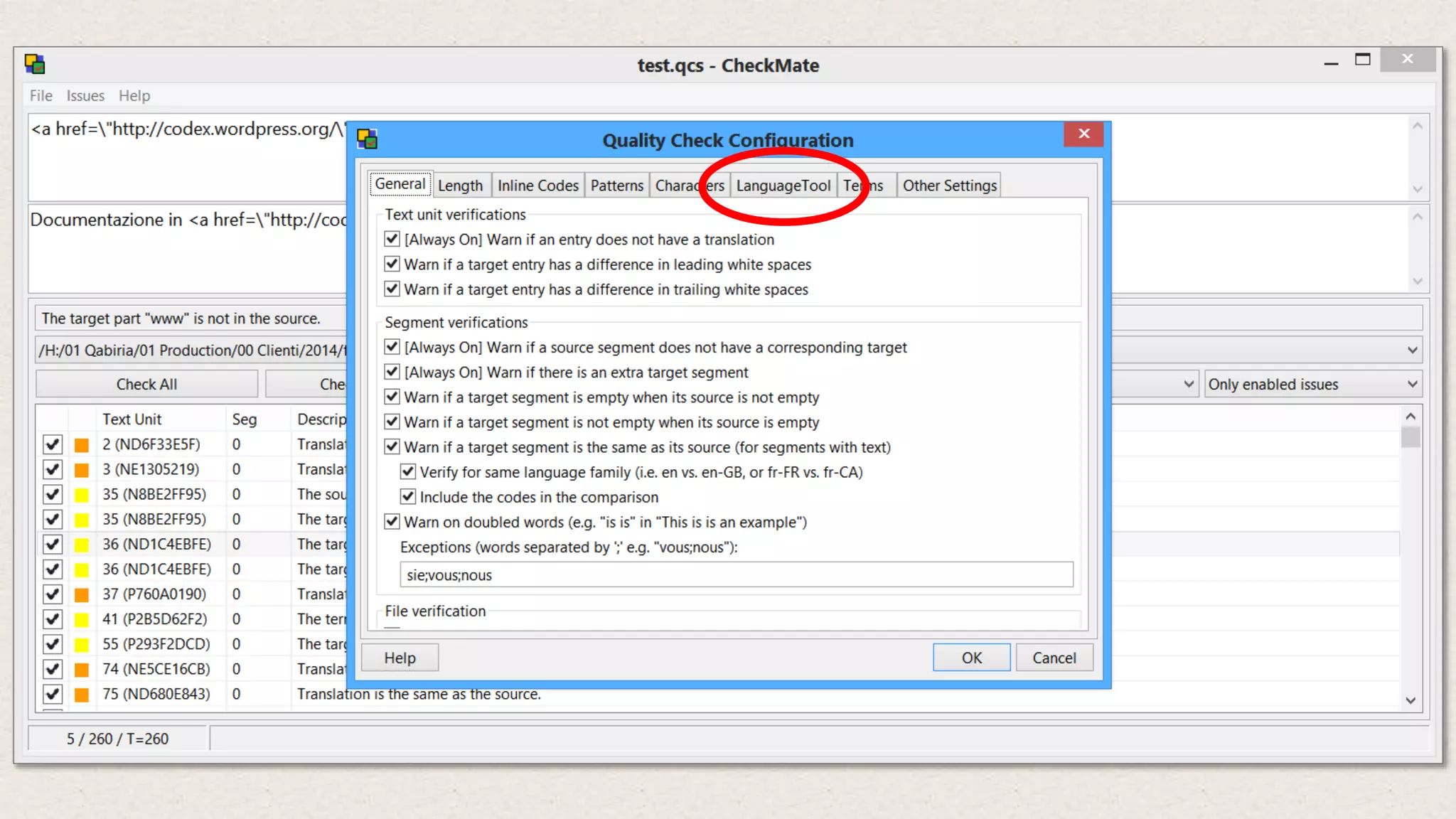Click the Quality Check Configuration dialog icon
This screenshot has width=1456, height=819.
pos(367,139)
